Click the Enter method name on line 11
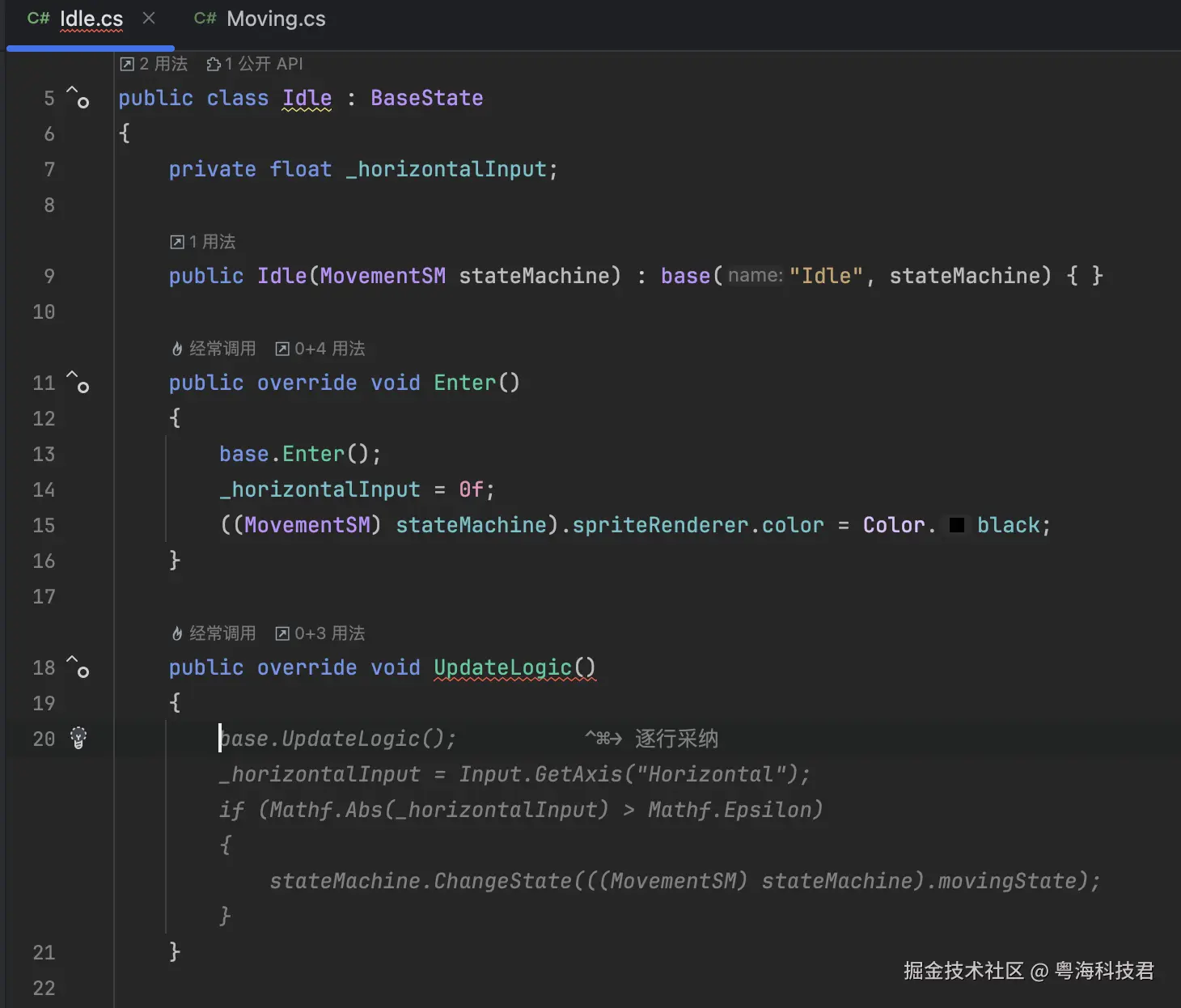Viewport: 1181px width, 1008px height. 465,383
